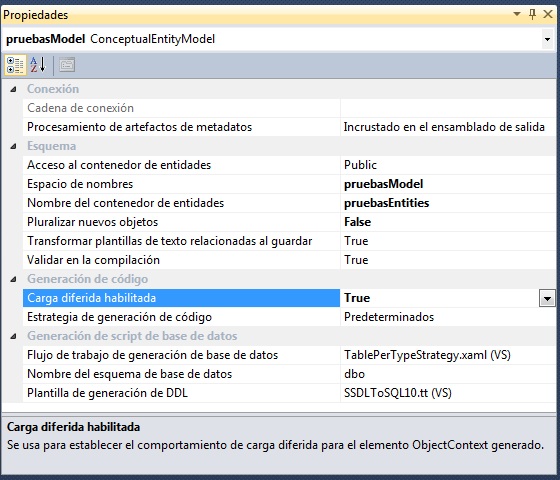This screenshot has height=480, width=560.
Task: Click empty value cell of Cadena de conexión
Action: pos(448,108)
